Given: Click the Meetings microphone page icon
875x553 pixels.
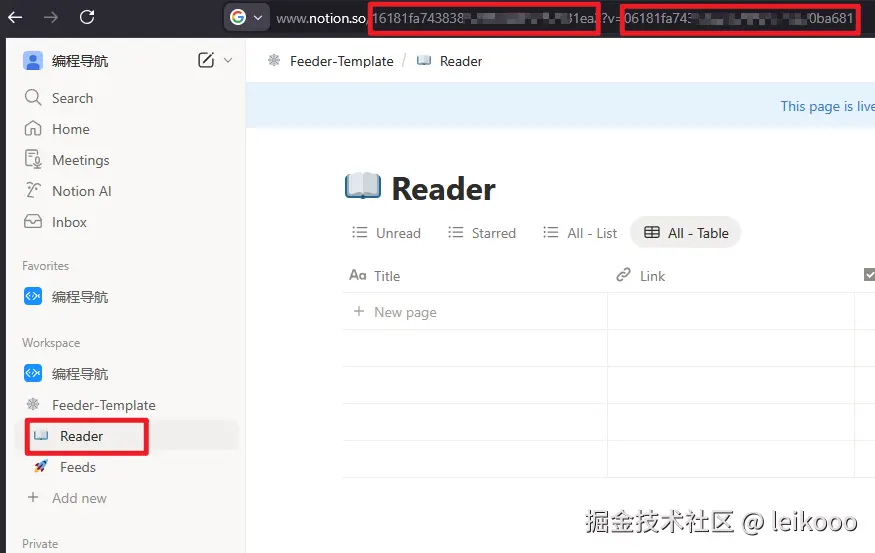Looking at the screenshot, I should pyautogui.click(x=33, y=160).
